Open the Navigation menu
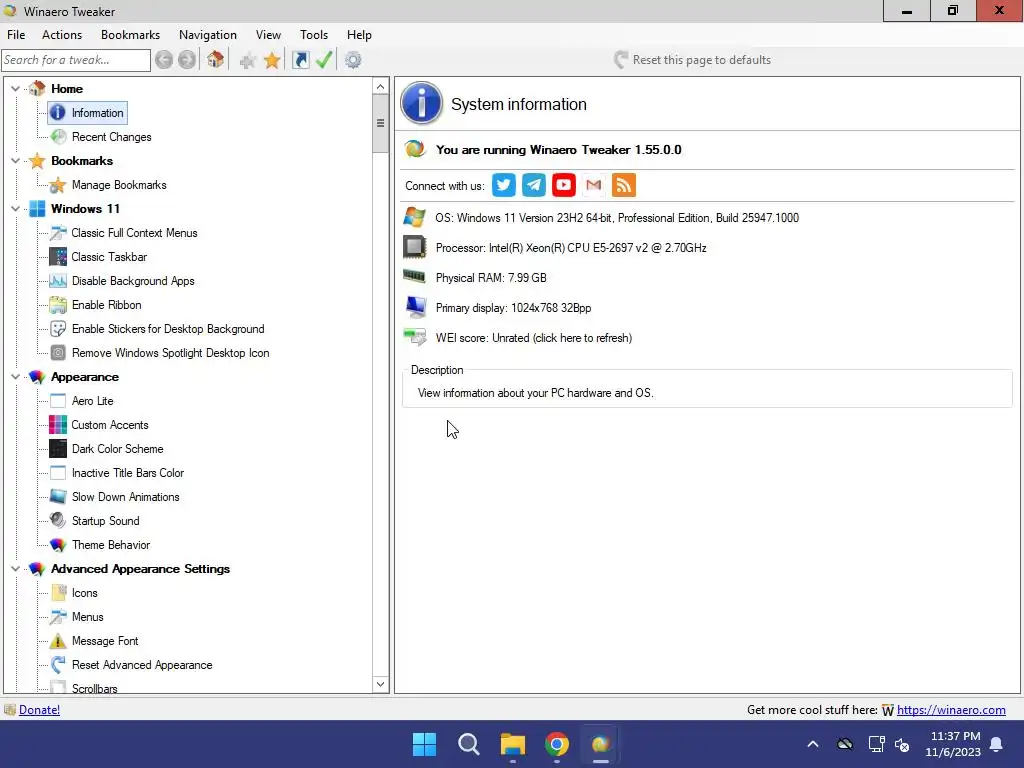This screenshot has height=768, width=1024. coord(208,35)
